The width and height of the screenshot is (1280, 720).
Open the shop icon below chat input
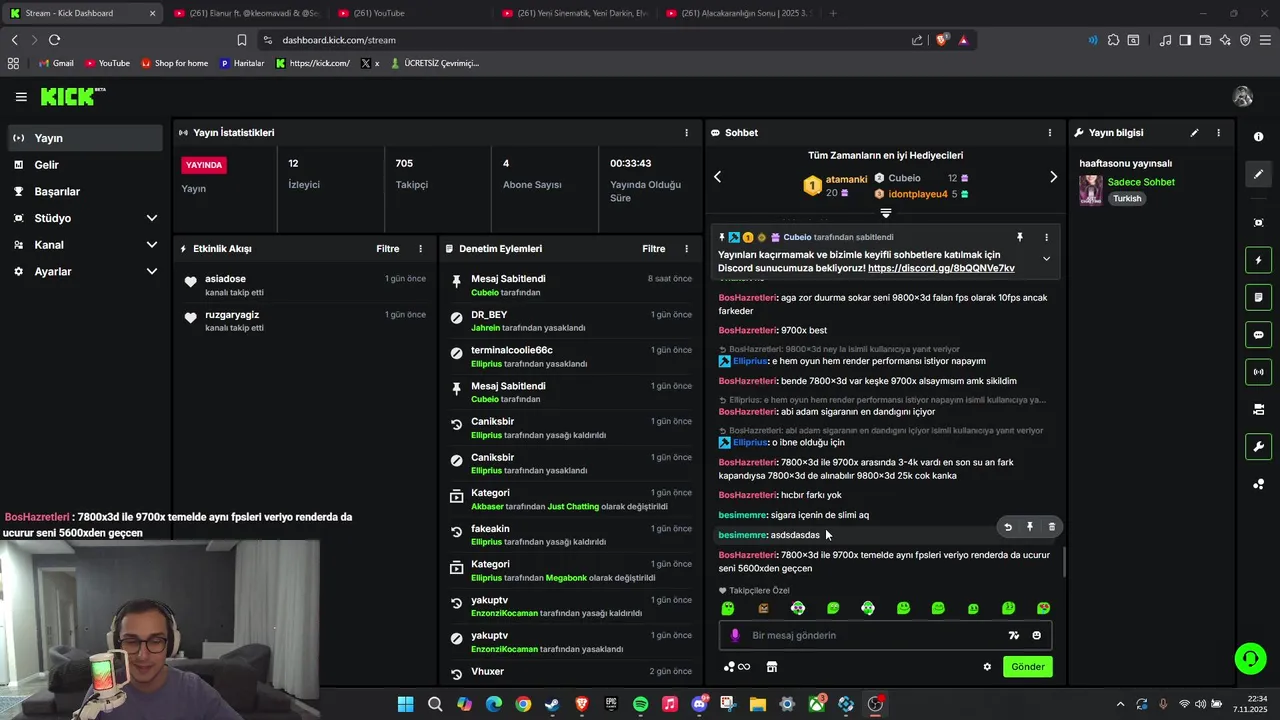[771, 667]
